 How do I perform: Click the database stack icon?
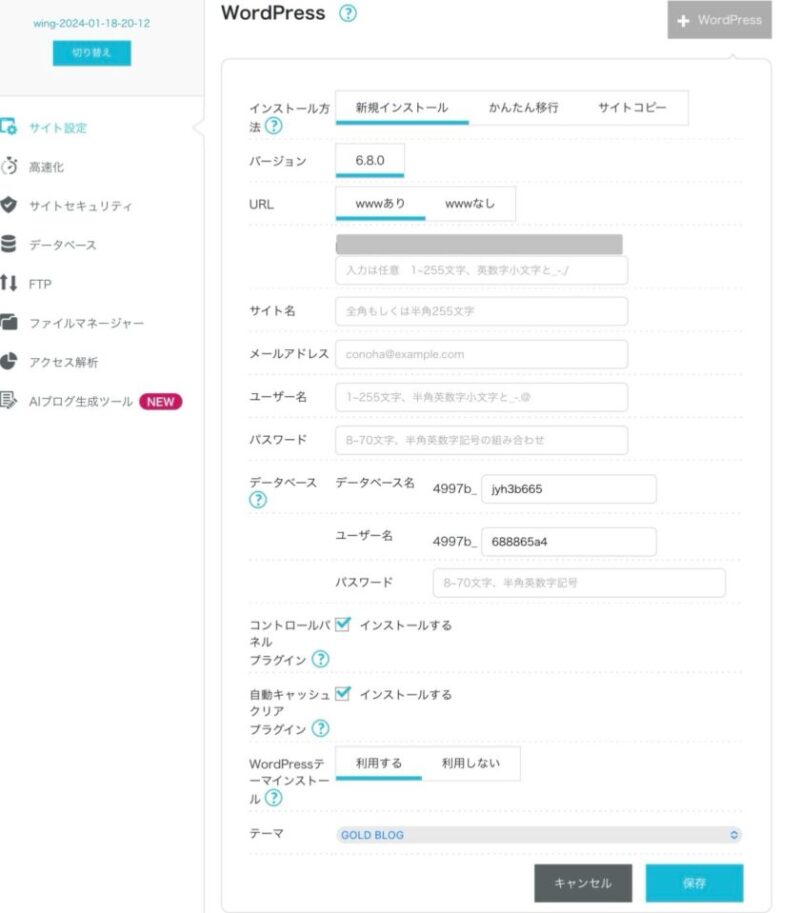click(9, 244)
